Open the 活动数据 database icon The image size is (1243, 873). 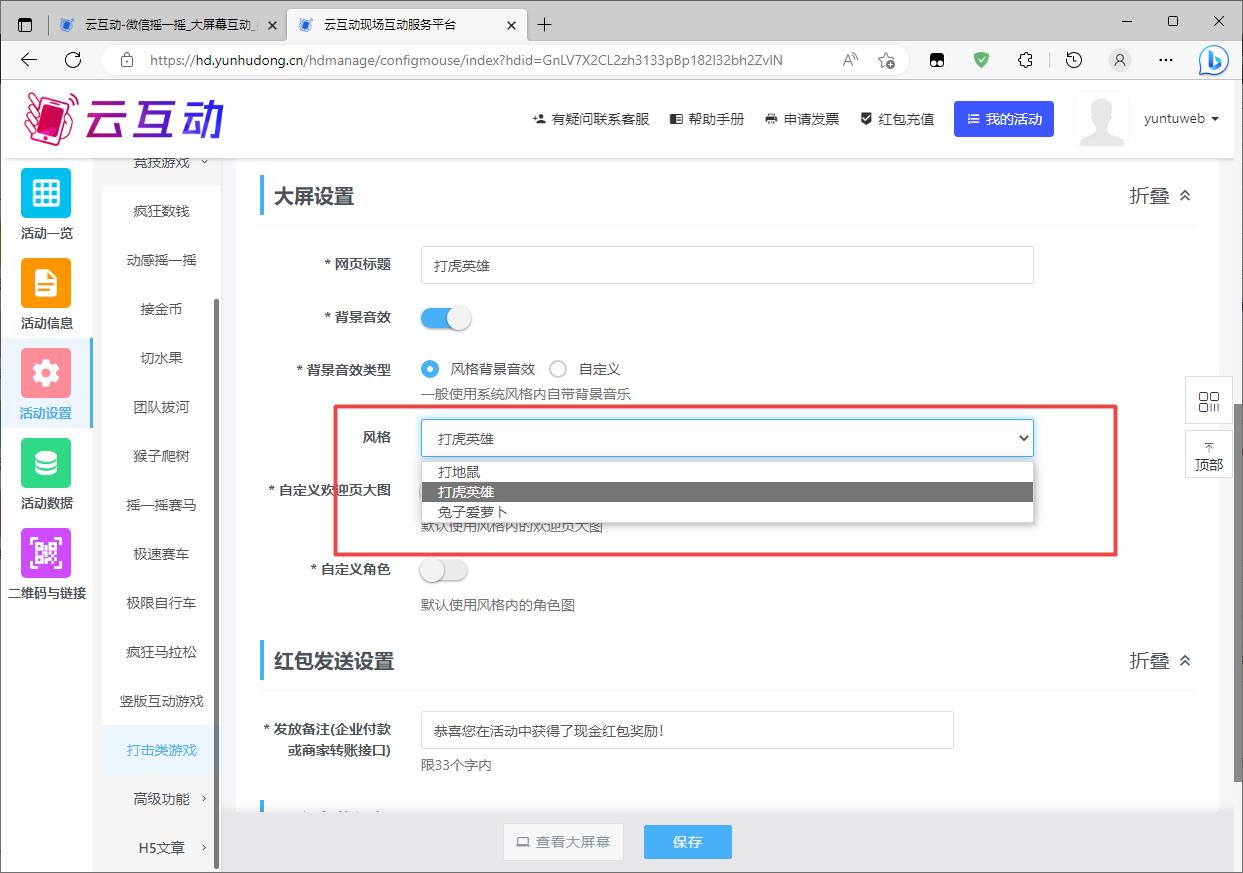coord(46,463)
